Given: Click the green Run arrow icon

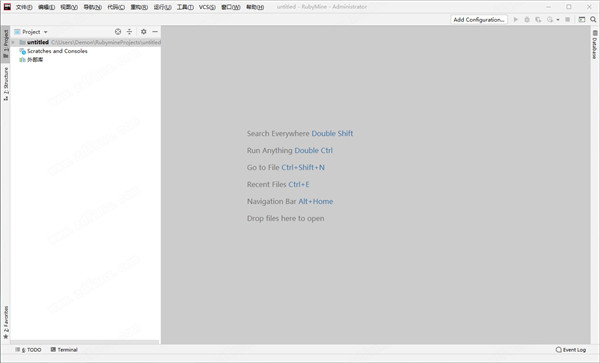Looking at the screenshot, I should [515, 20].
